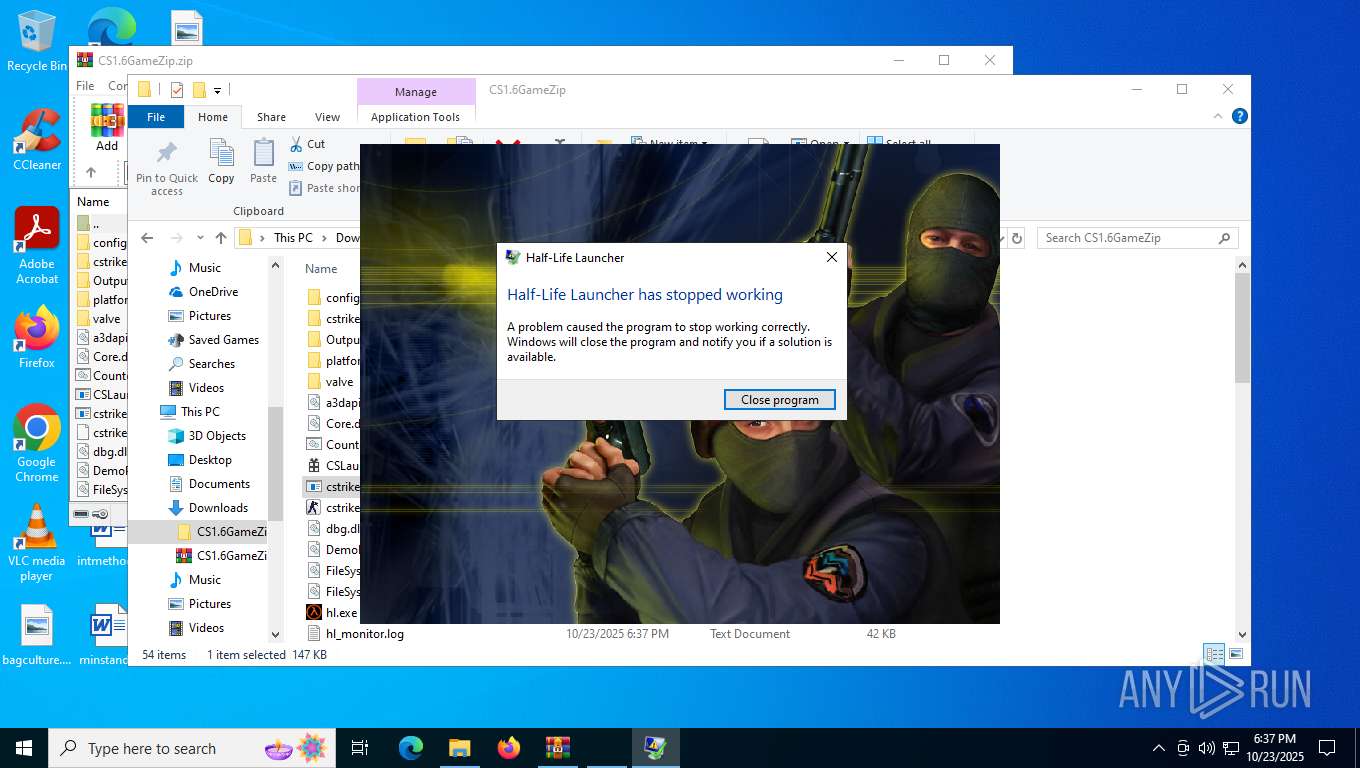This screenshot has width=1360, height=768.
Task: Click Add button in WinRAR toolbar
Action: click(x=107, y=128)
